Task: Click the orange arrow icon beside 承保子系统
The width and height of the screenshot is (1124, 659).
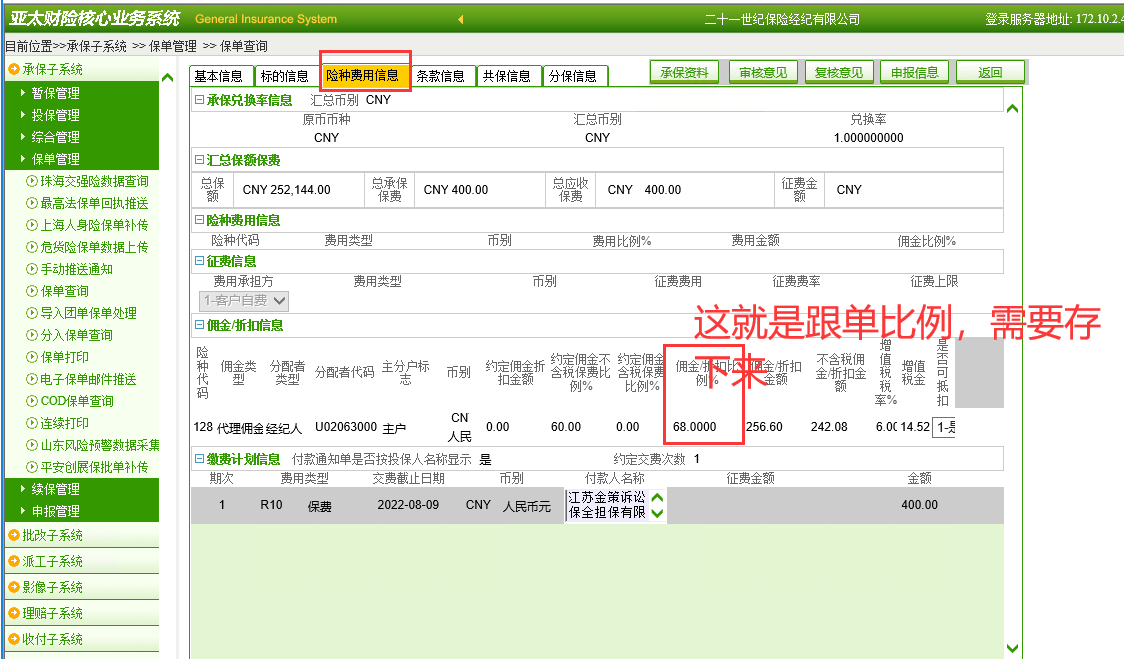Action: click(x=14, y=70)
